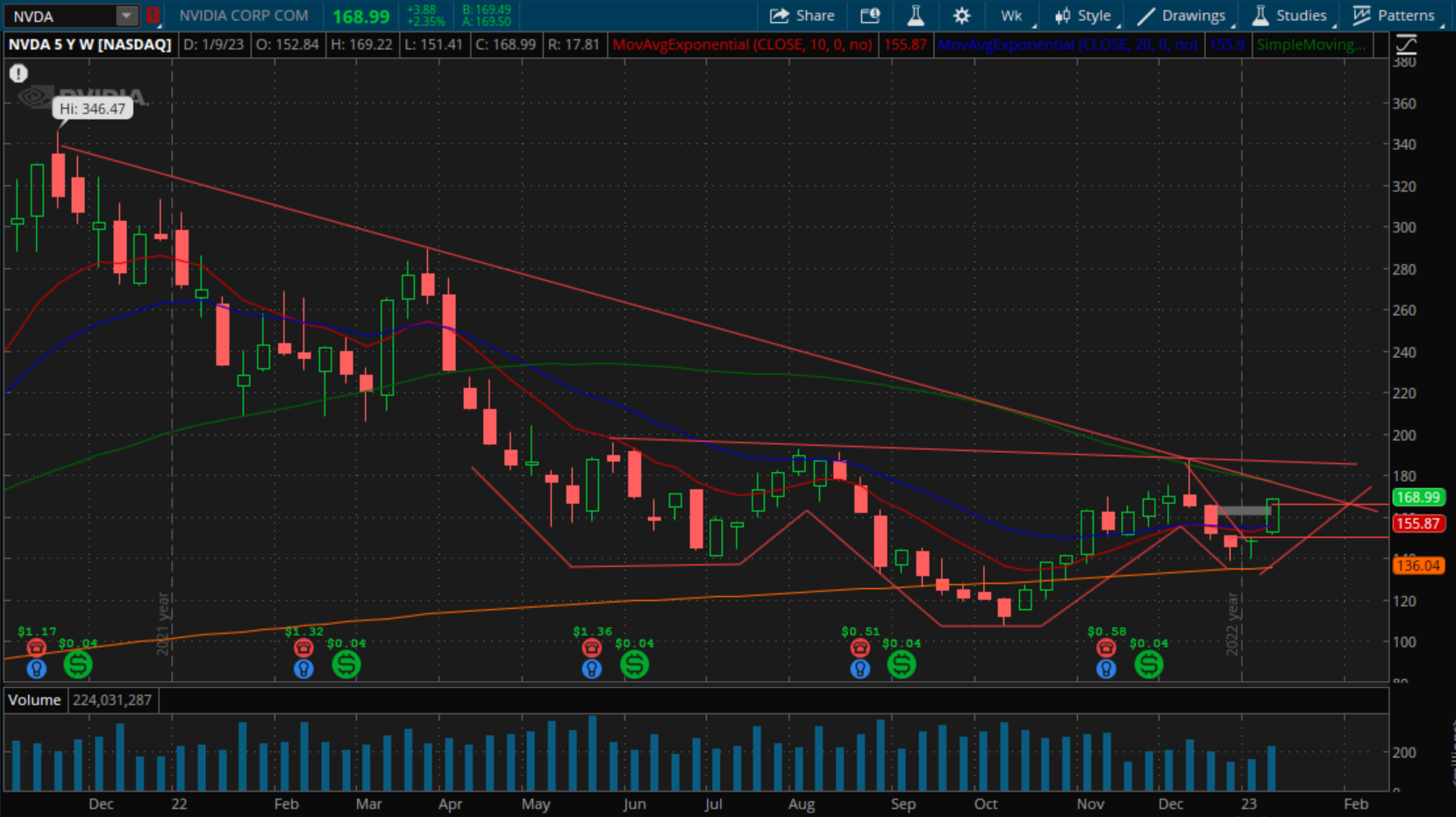The height and width of the screenshot is (817, 1456).
Task: Click the 360 level on price axis
Action: point(1404,104)
